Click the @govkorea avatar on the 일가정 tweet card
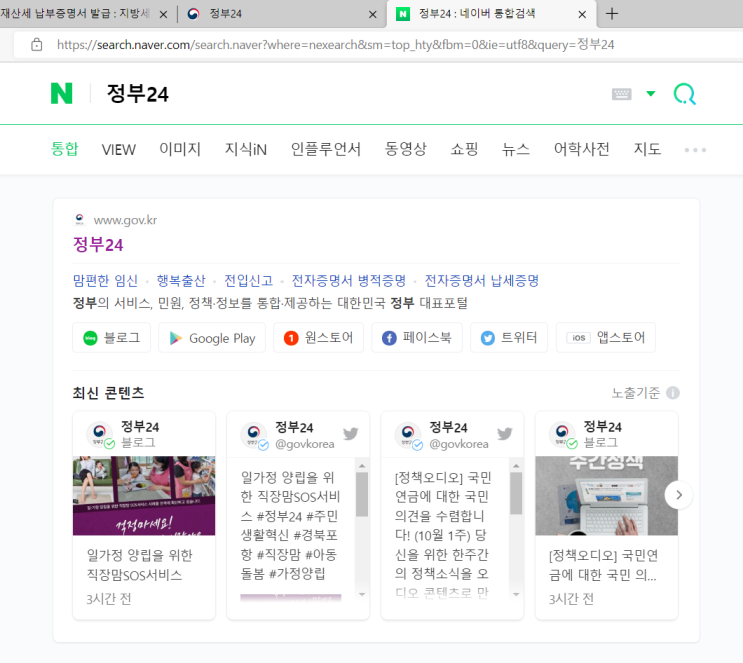The image size is (743, 663). click(x=254, y=435)
